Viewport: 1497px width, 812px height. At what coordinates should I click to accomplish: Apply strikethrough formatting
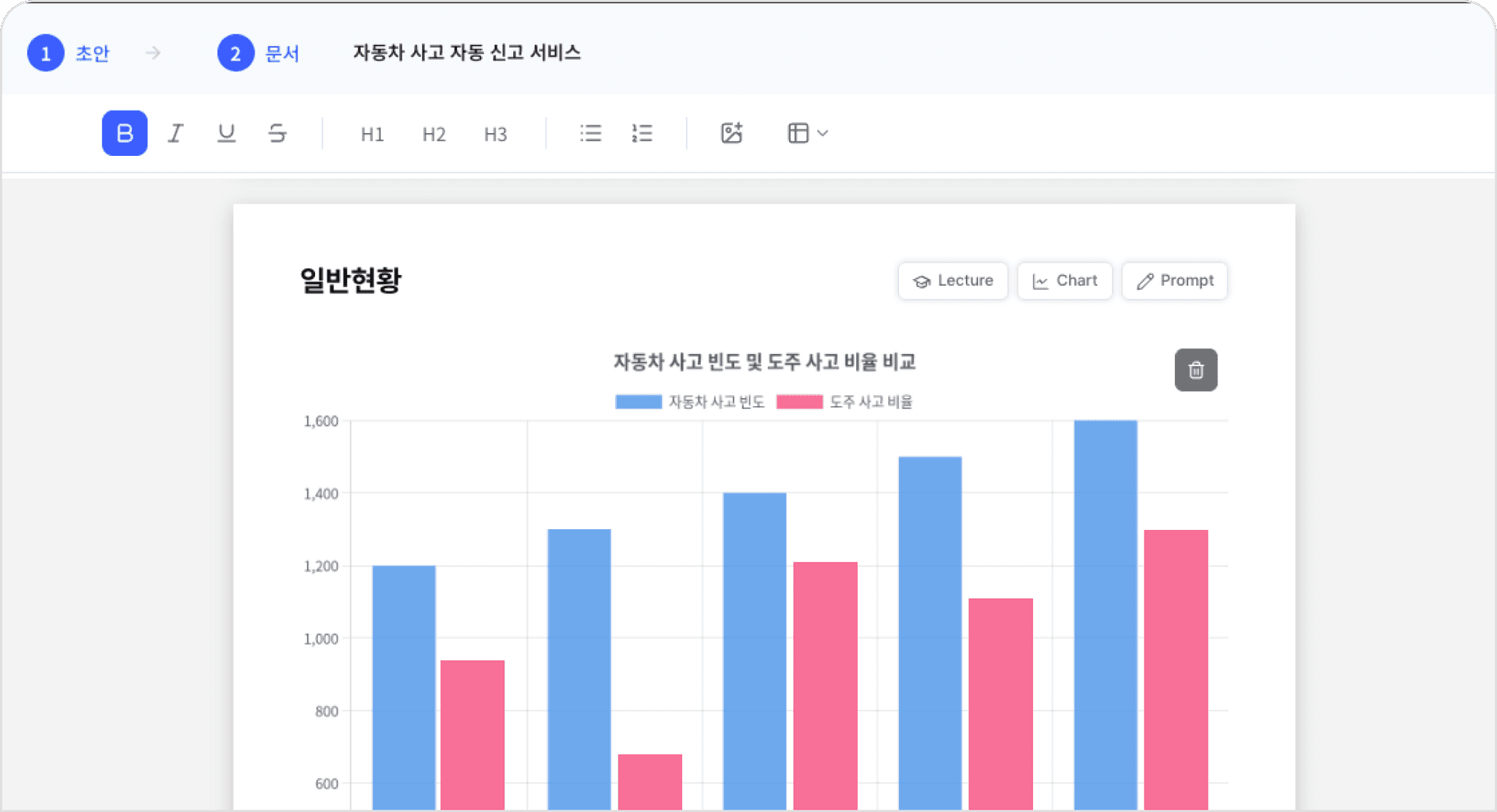tap(278, 132)
